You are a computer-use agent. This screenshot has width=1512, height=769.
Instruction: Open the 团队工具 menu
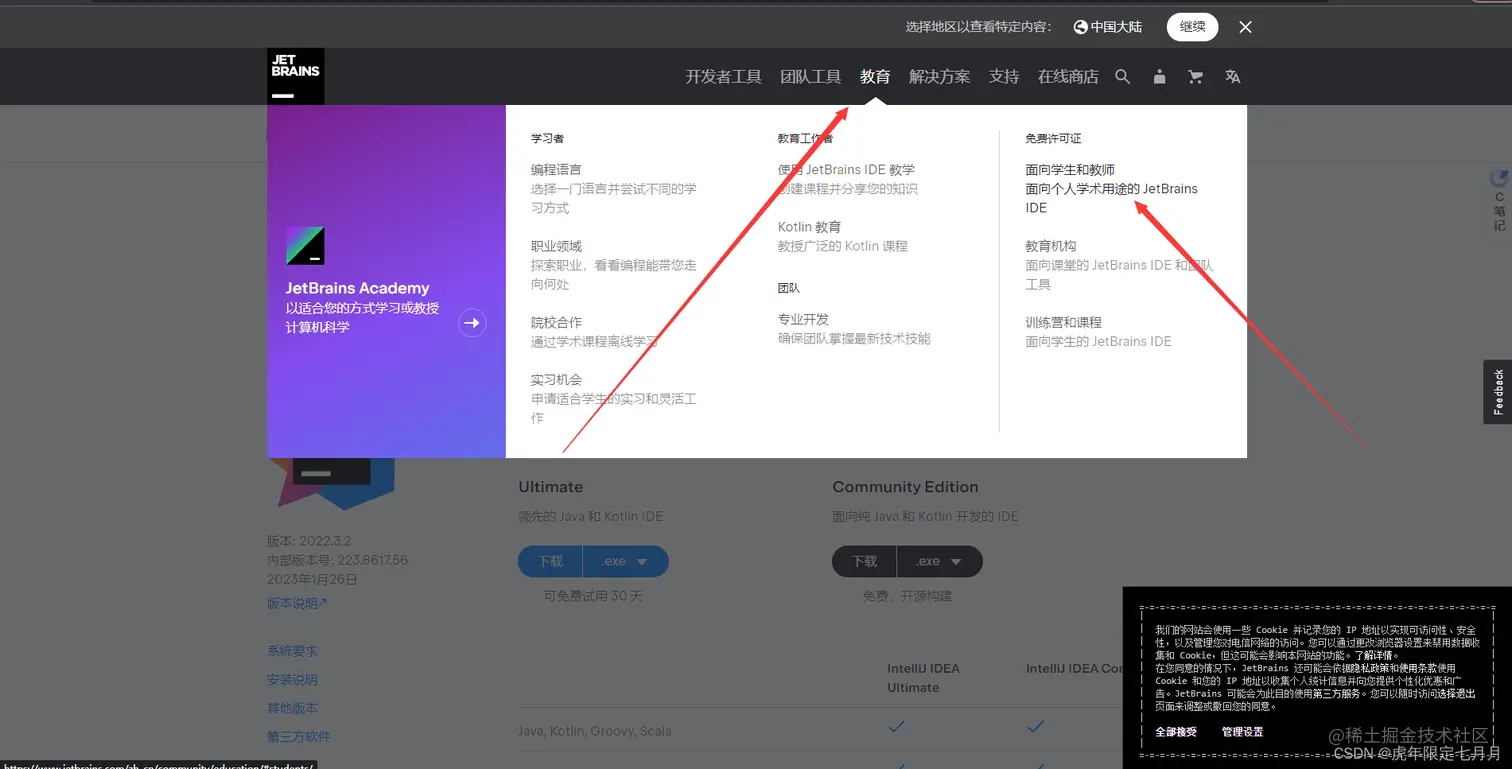(810, 77)
